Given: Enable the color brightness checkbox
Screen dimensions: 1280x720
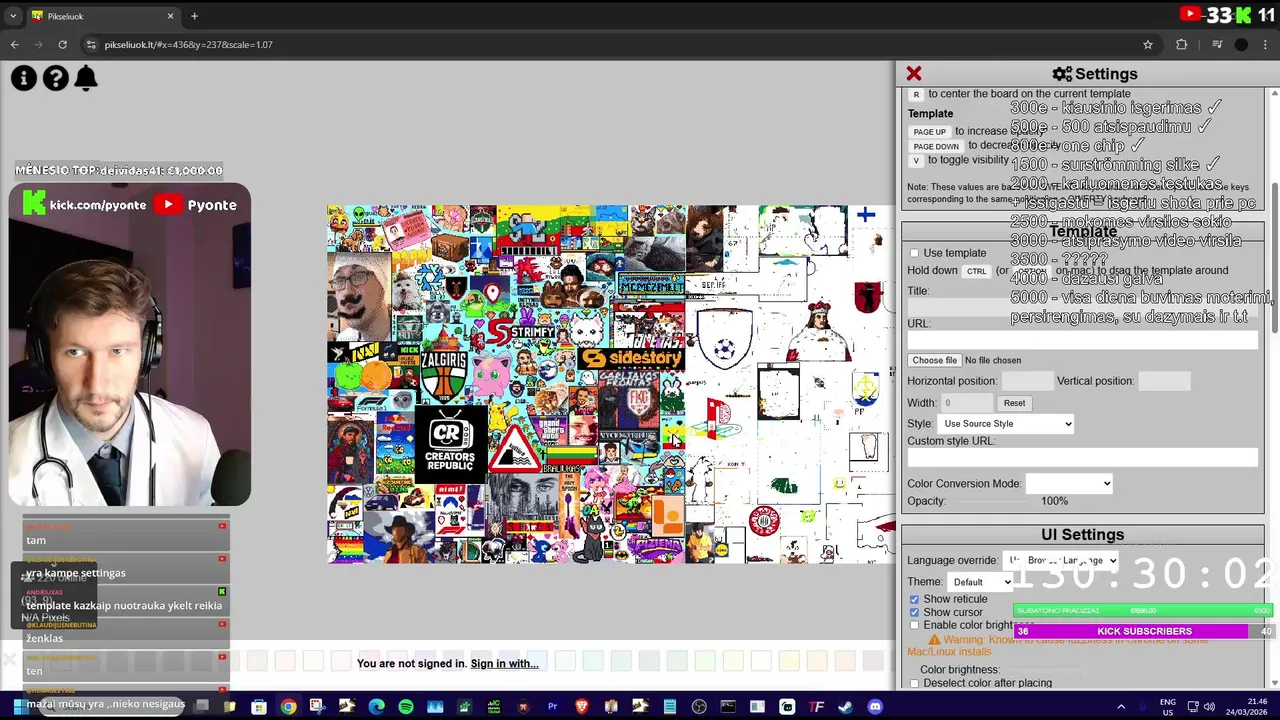Looking at the screenshot, I should coord(914,625).
